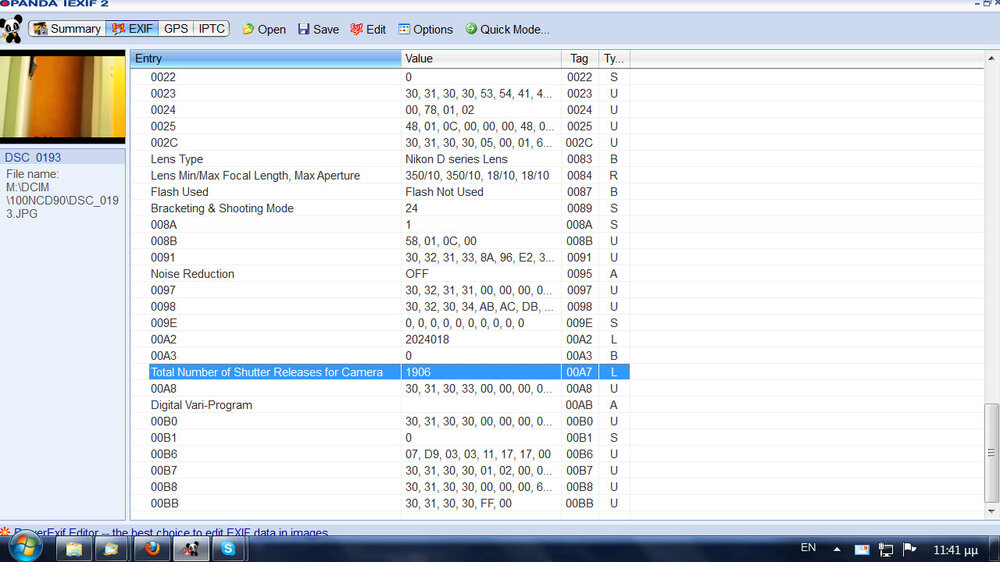This screenshot has height=562, width=1000.
Task: Sort by the Value column header
Action: click(x=480, y=59)
